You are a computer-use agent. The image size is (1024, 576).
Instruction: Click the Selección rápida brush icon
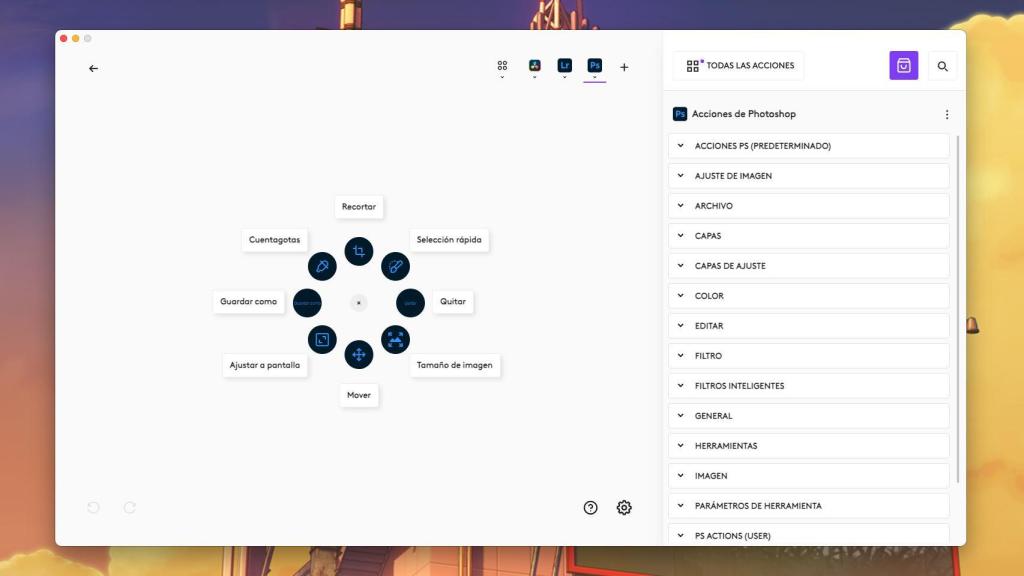pyautogui.click(x=395, y=266)
